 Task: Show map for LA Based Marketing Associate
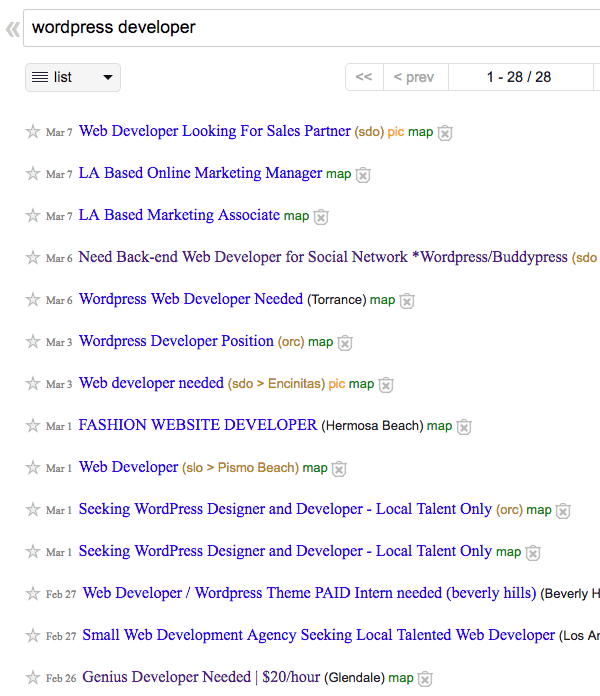pos(296,216)
